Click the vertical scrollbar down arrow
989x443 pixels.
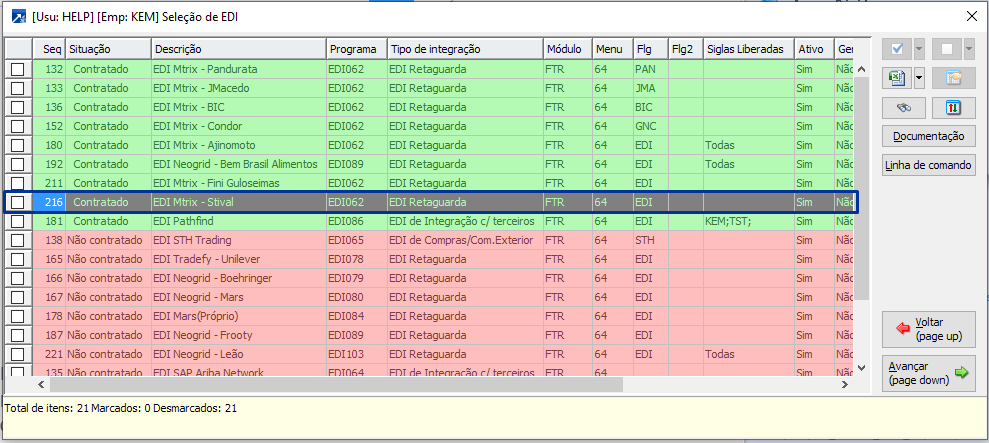coord(862,367)
